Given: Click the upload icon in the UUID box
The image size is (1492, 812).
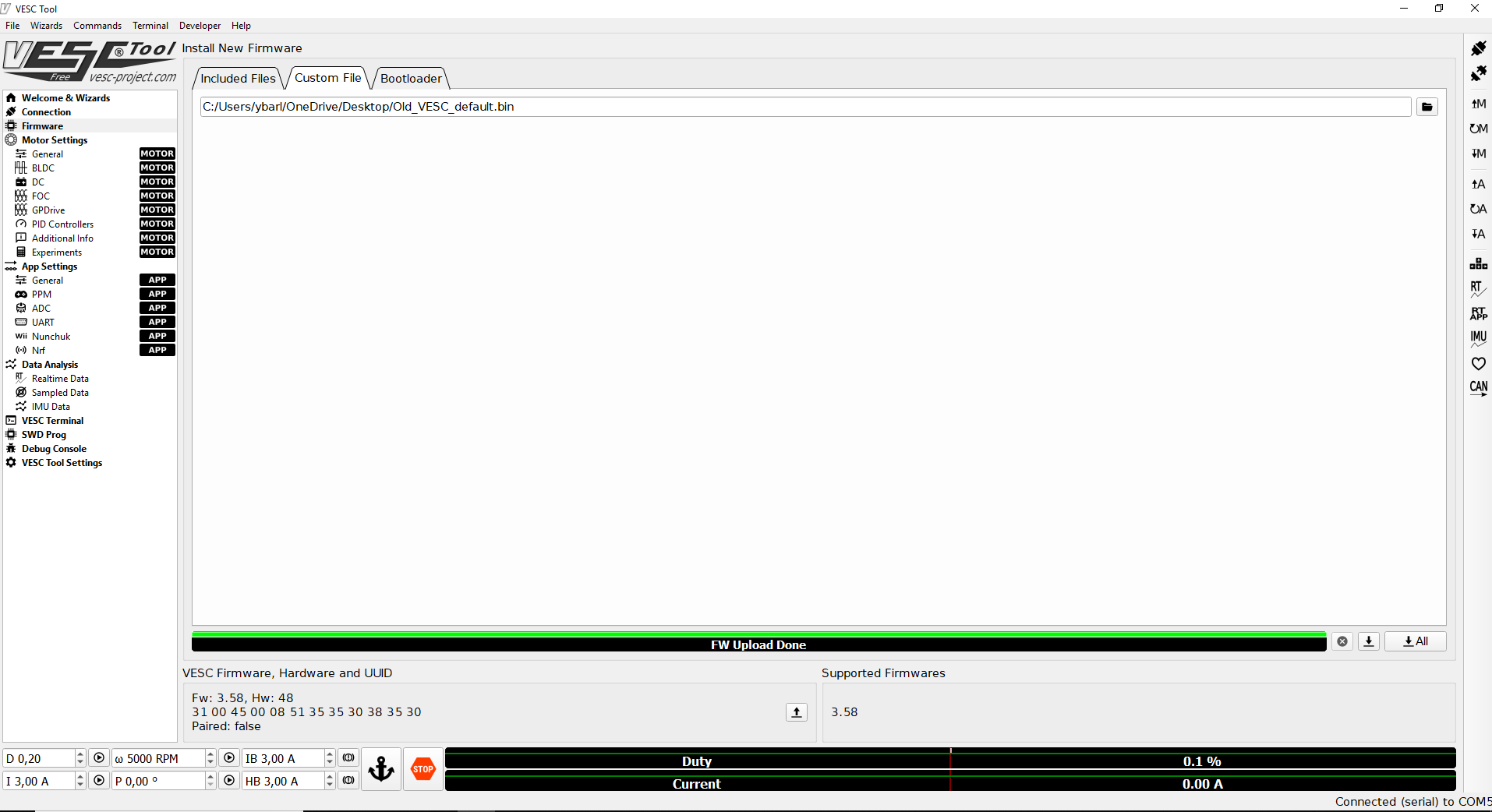Looking at the screenshot, I should tap(797, 712).
